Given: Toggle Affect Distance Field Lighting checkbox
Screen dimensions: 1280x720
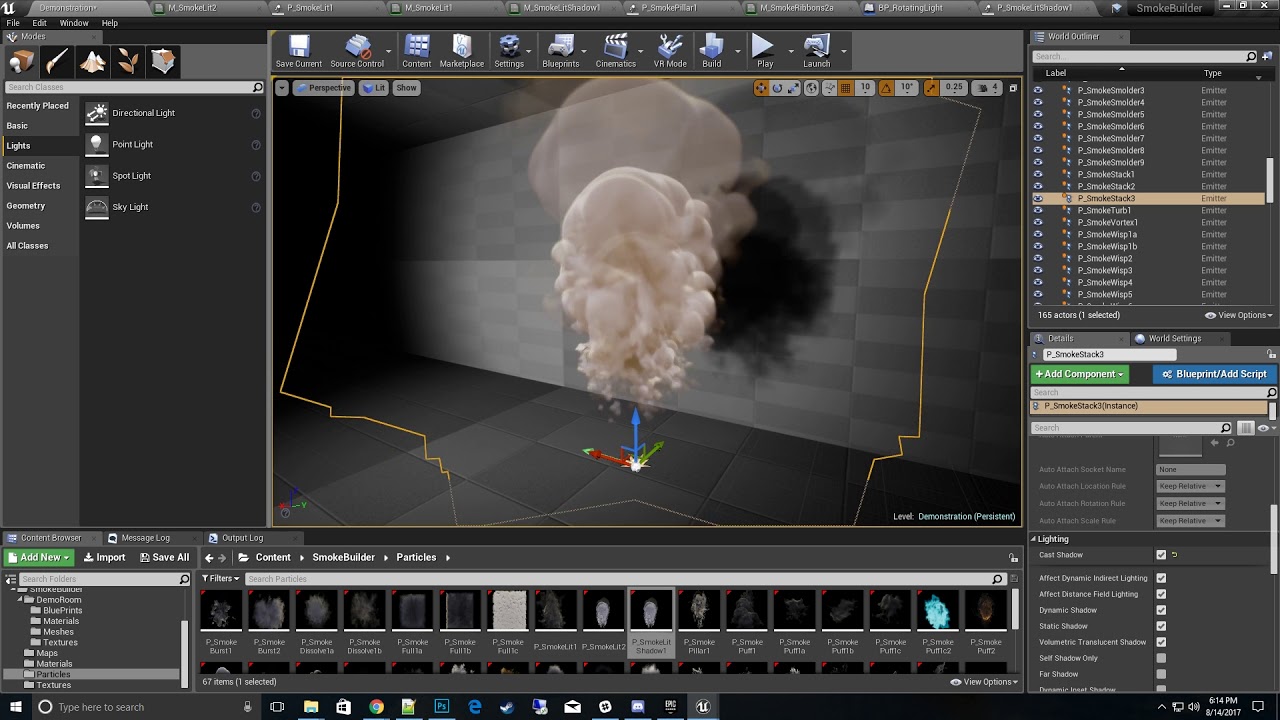Looking at the screenshot, I should 1161,594.
